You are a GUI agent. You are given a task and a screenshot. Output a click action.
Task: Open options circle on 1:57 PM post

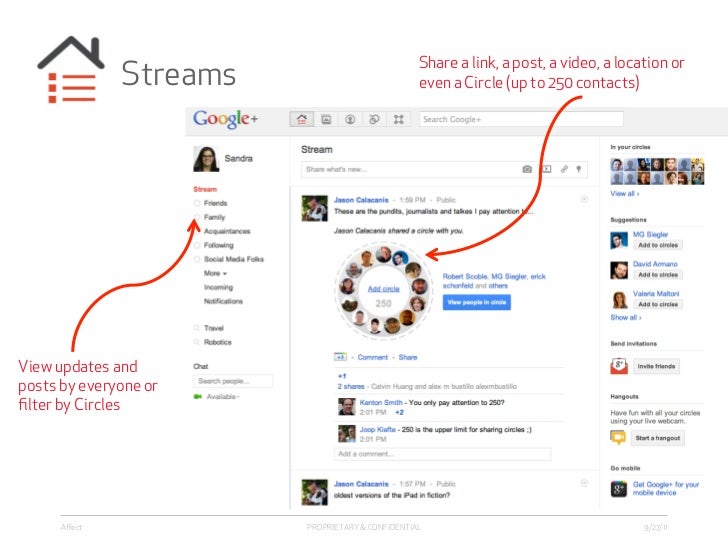(x=584, y=483)
